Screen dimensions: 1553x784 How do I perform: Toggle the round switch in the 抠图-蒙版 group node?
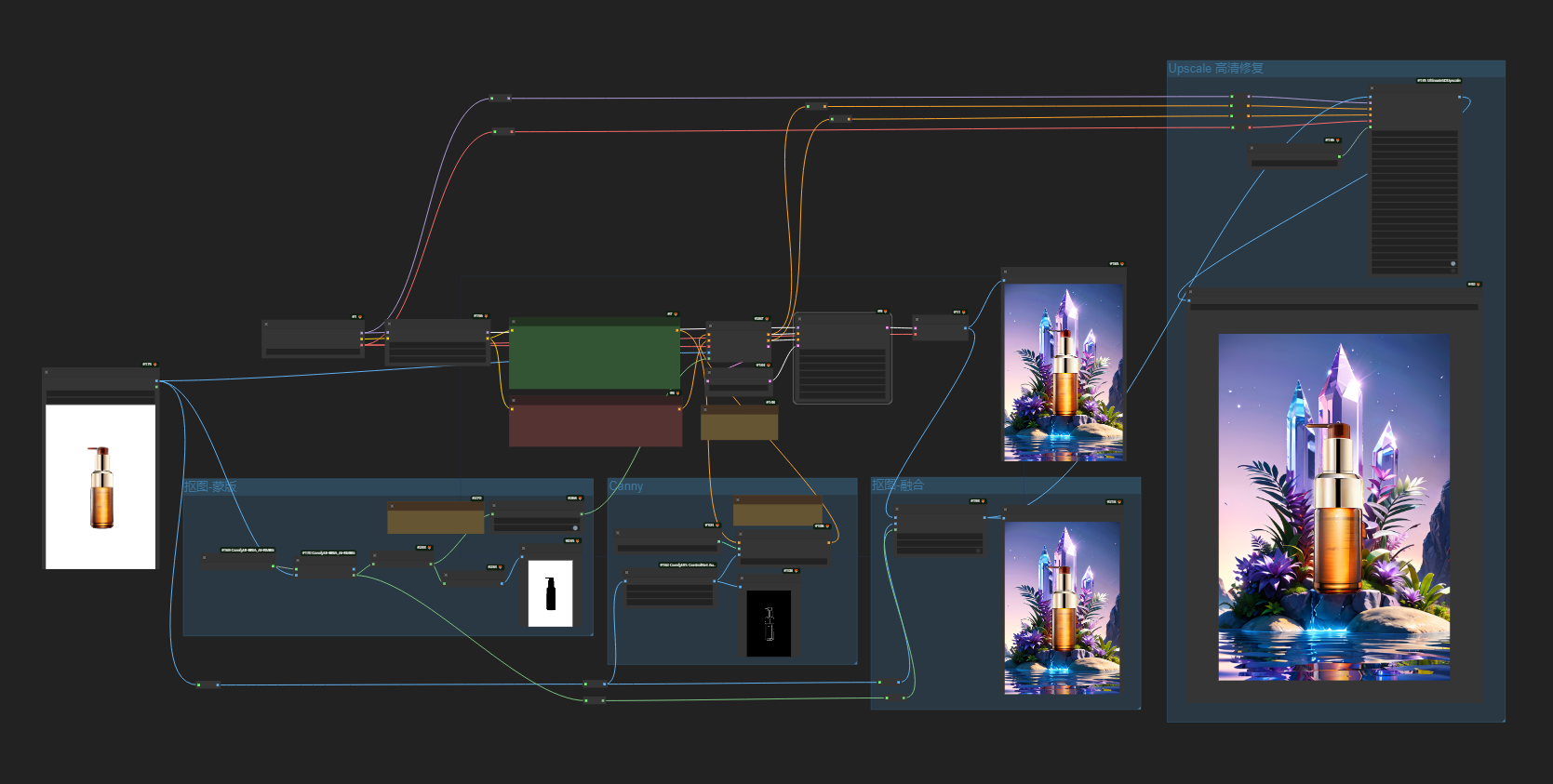tap(575, 527)
